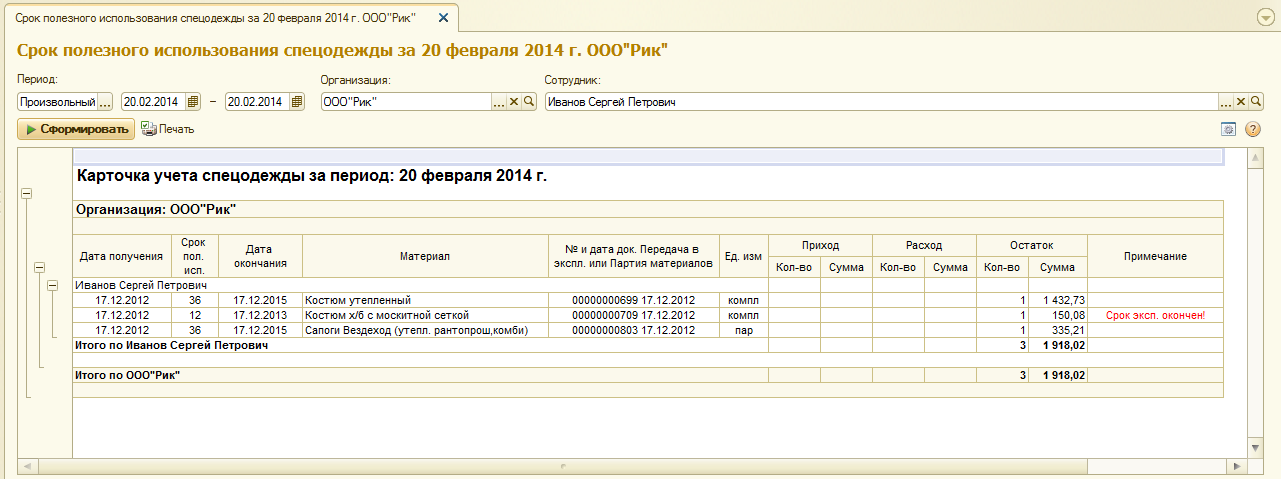Open the Произвольный period selection ellipsis
The image size is (1281, 479).
[106, 101]
